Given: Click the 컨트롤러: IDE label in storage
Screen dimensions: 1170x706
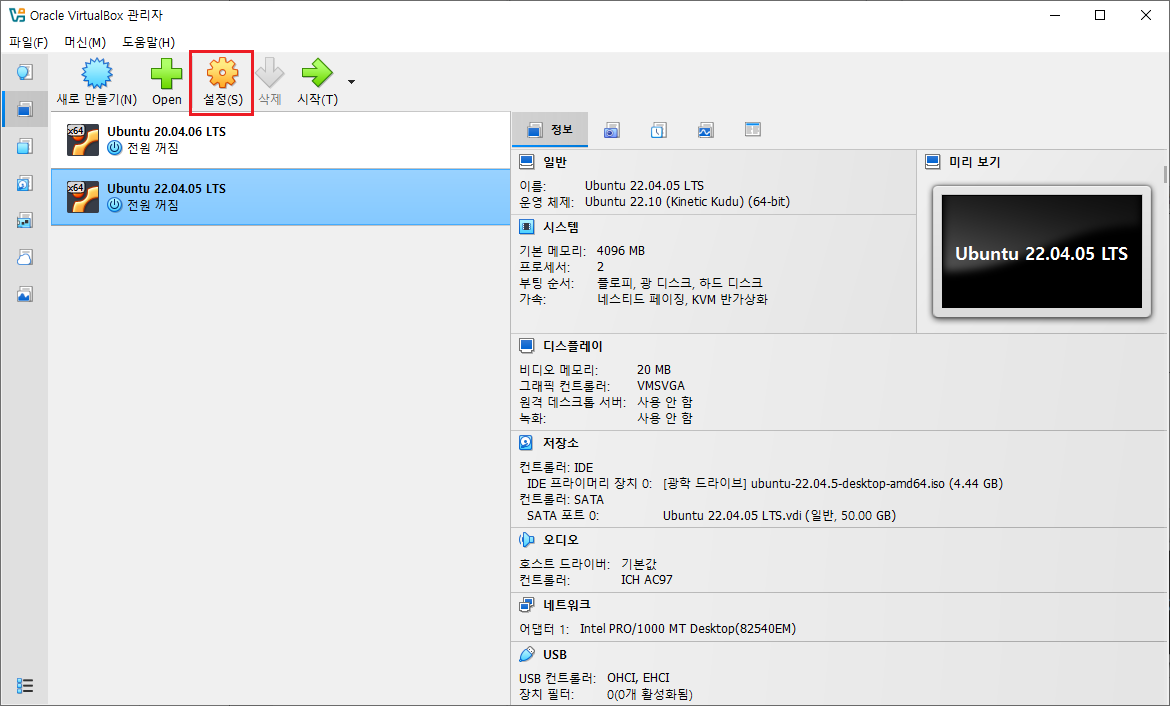Looking at the screenshot, I should point(556,467).
